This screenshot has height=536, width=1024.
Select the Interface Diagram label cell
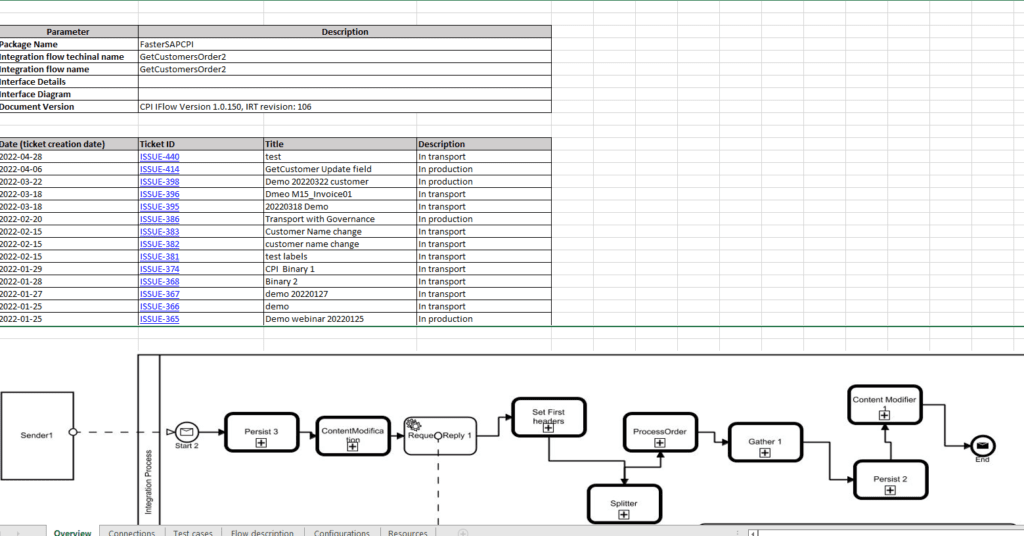pyautogui.click(x=69, y=94)
